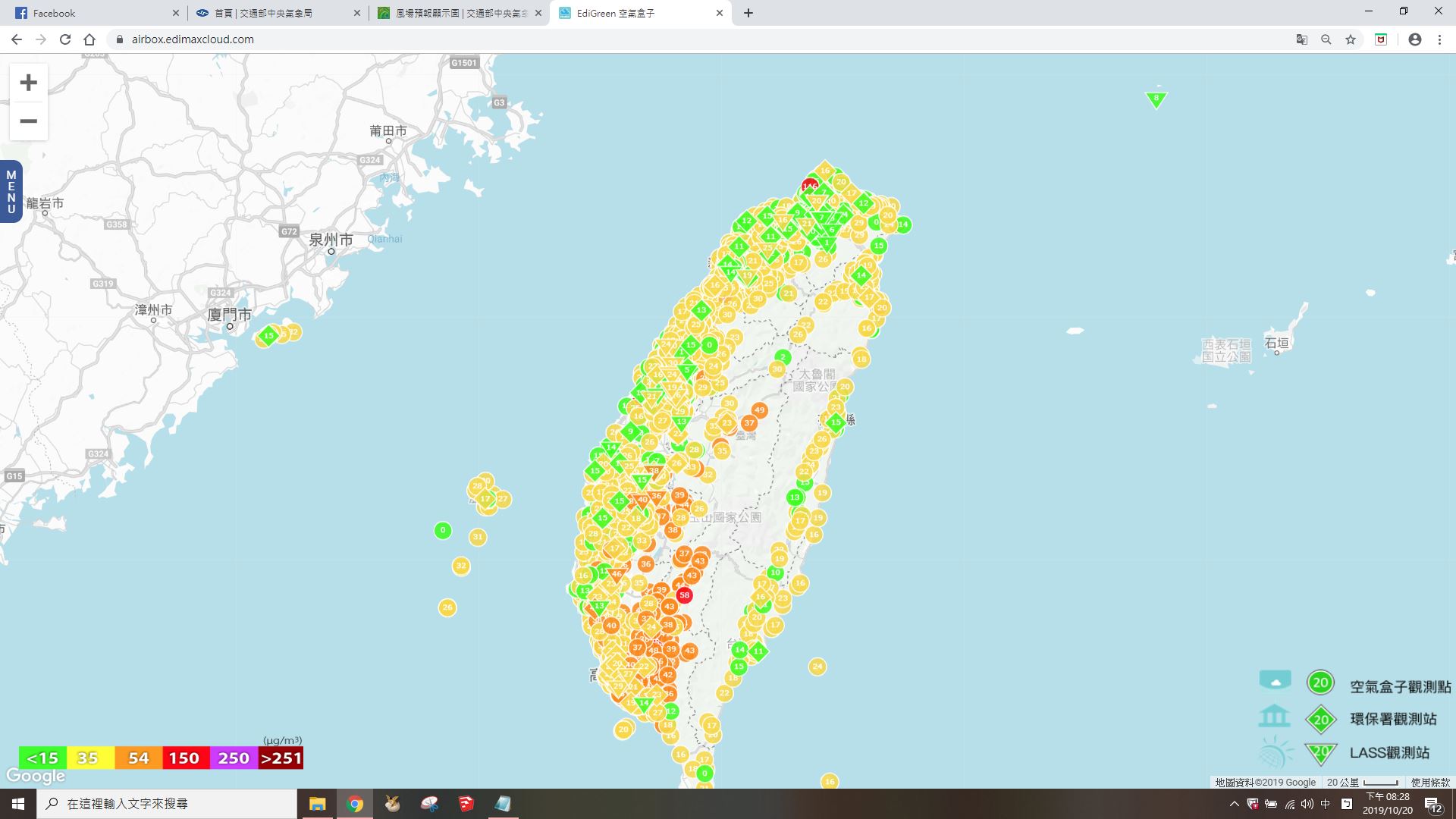The width and height of the screenshot is (1456, 819).
Task: Open the 使用條款 terms link
Action: pyautogui.click(x=1430, y=783)
